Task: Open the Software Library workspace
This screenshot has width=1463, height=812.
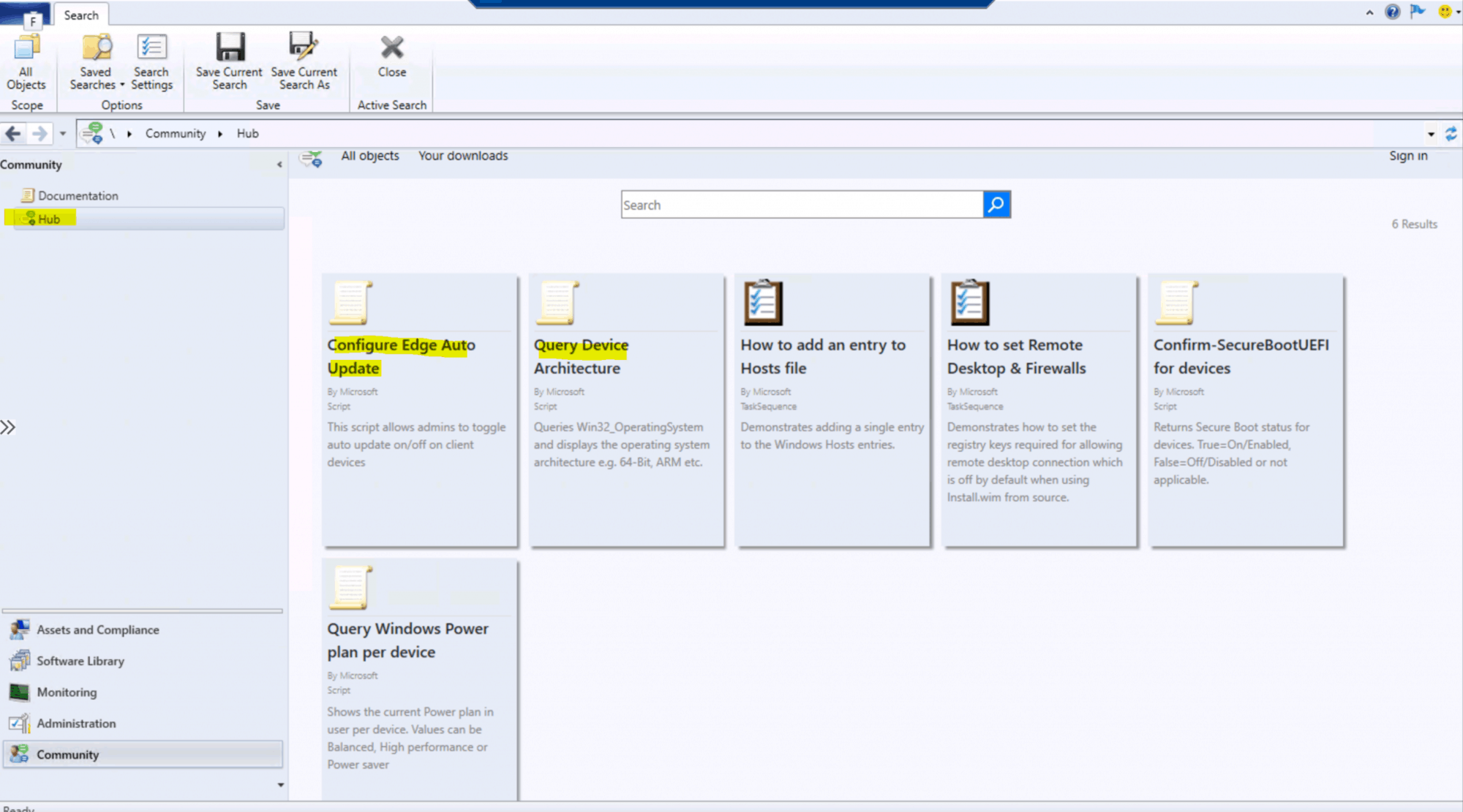Action: point(143,661)
